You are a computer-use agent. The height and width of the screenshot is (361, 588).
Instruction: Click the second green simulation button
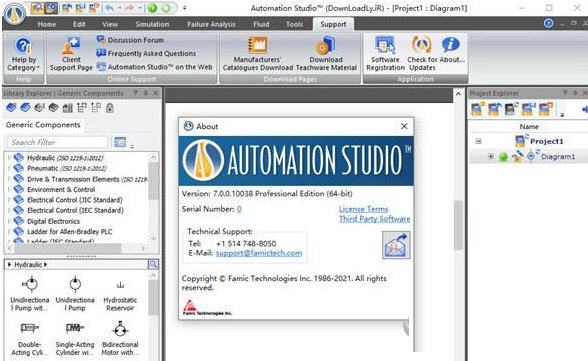point(166,8)
